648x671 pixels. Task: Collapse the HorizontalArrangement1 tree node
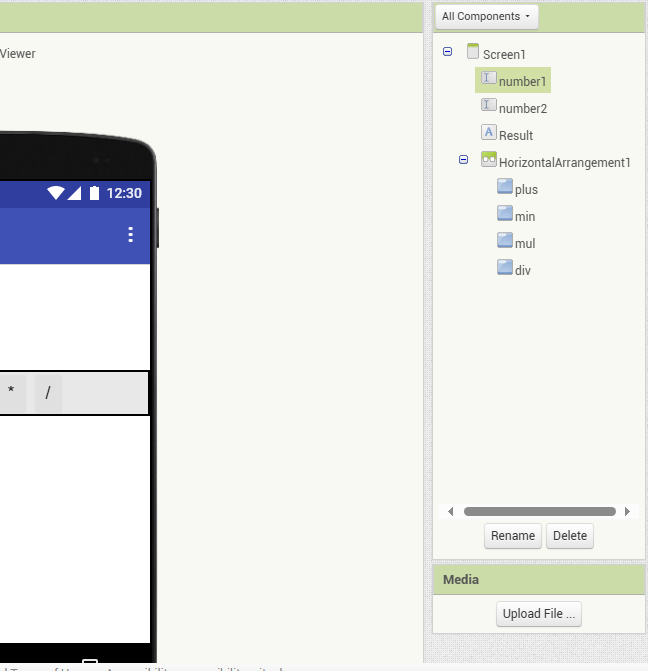[463, 160]
